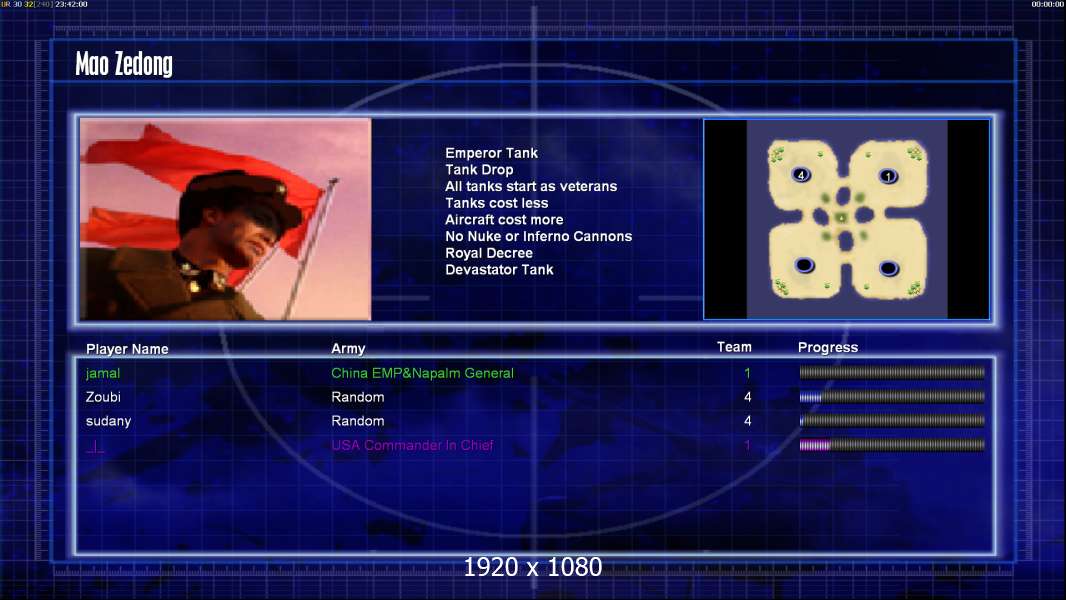Click the 'Devastator Tank' trait text
1066x600 pixels.
499,270
